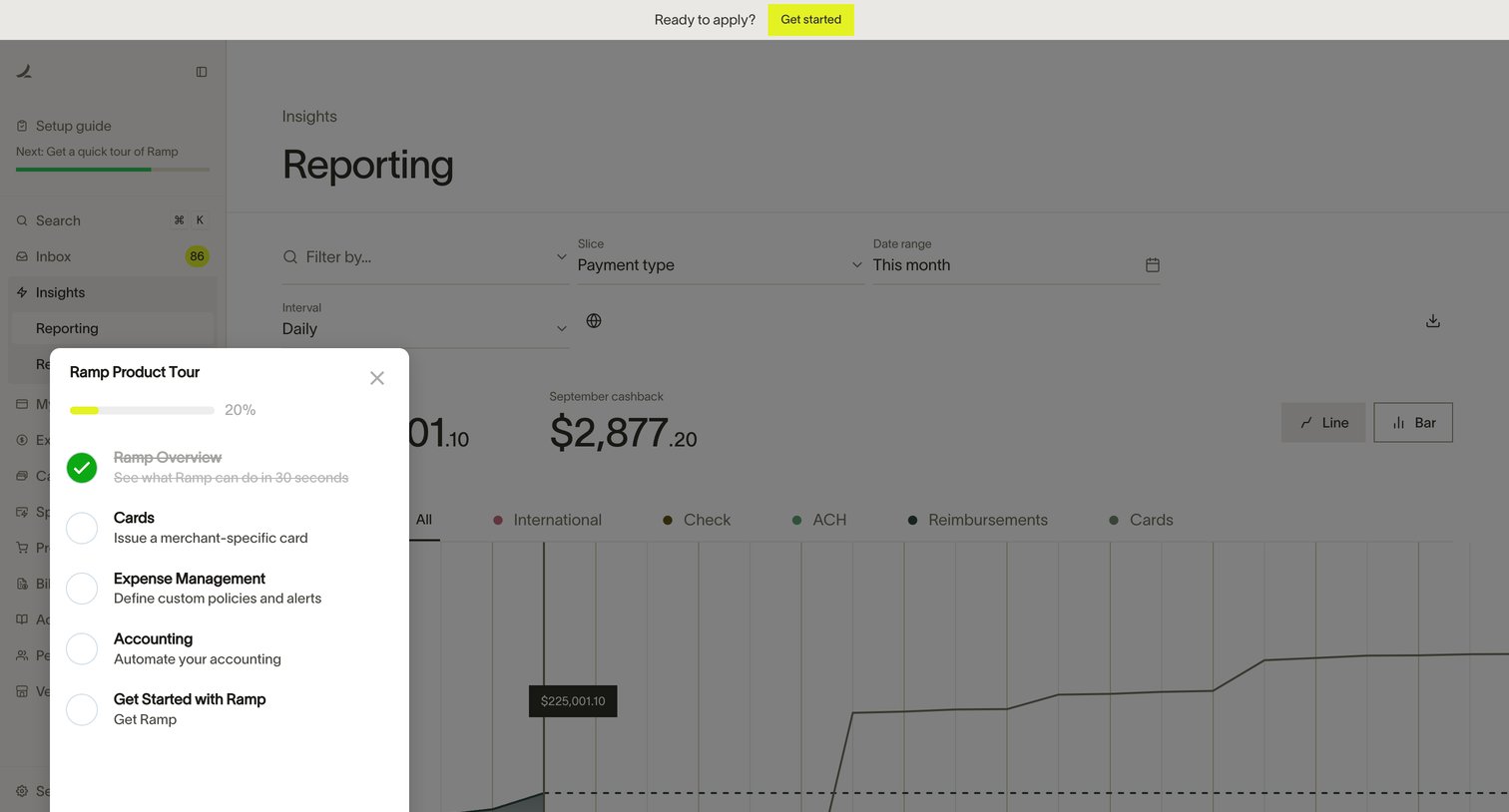Screen dimensions: 1509x812
Task: Select the Cards series tab in chart legend
Action: pos(1142,520)
